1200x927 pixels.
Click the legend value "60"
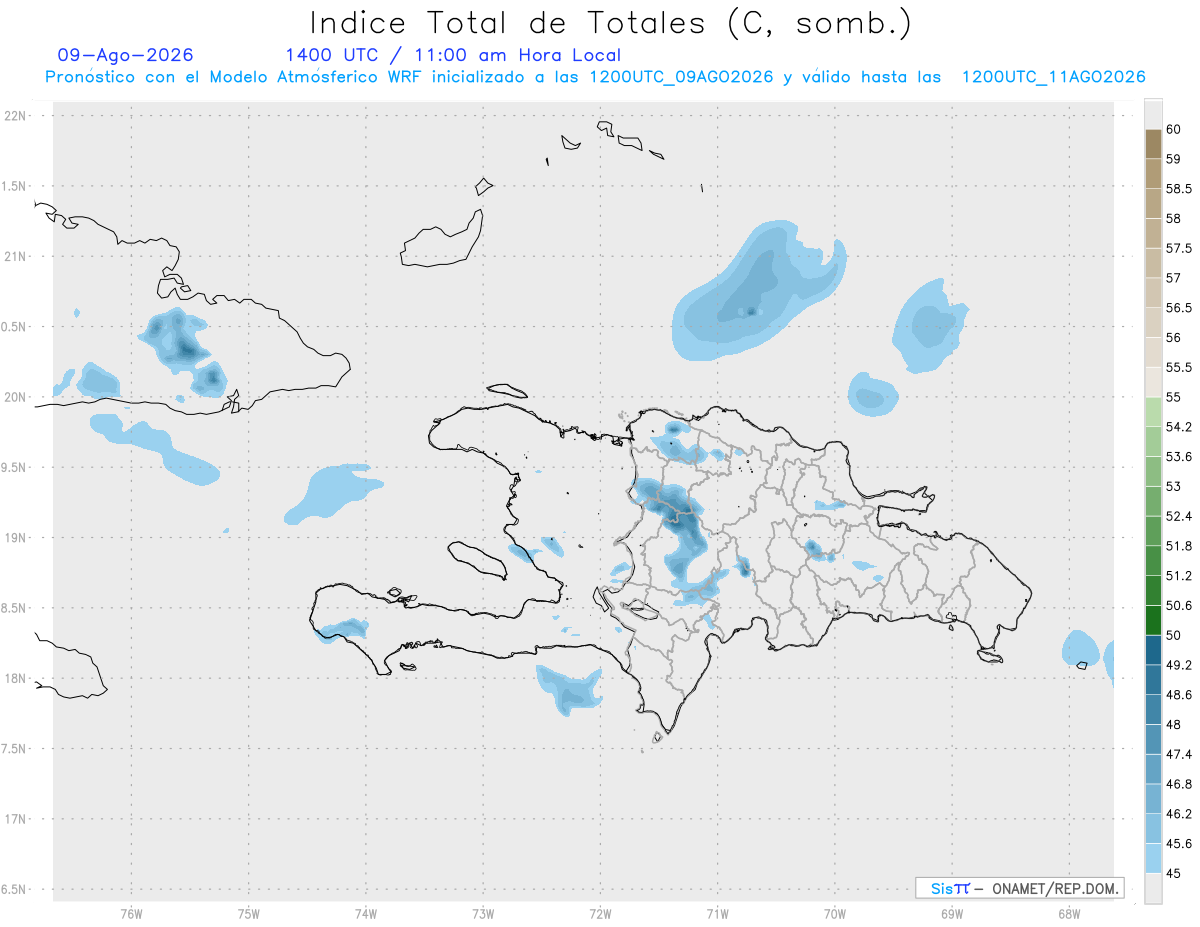(x=1173, y=129)
